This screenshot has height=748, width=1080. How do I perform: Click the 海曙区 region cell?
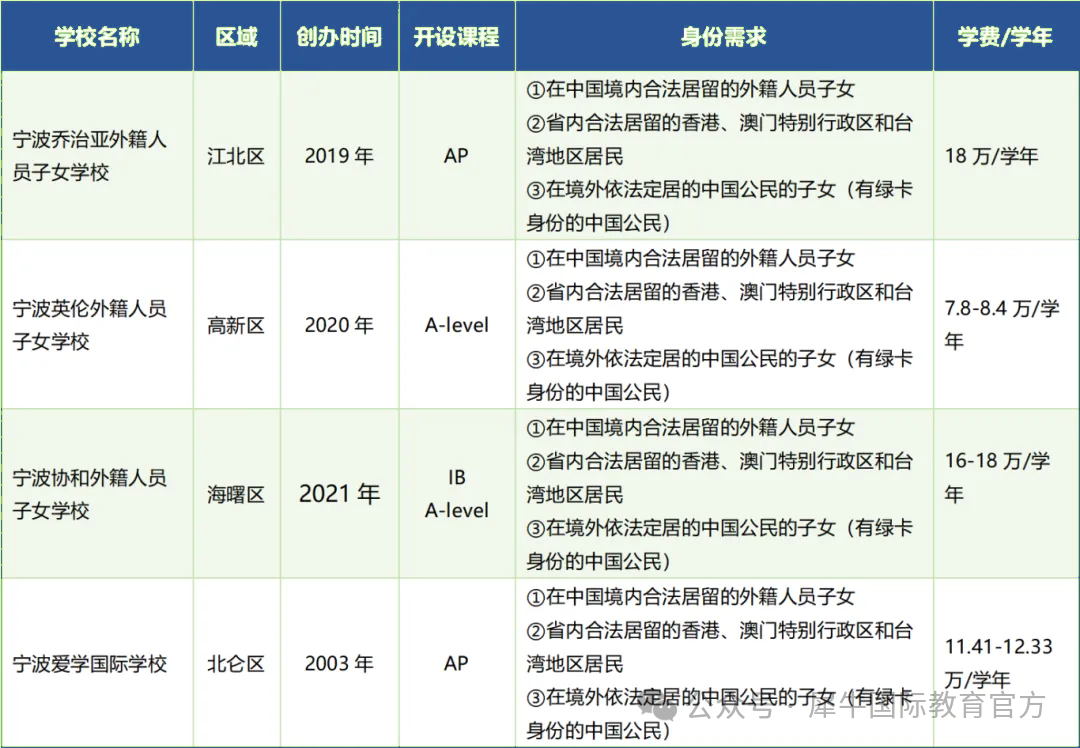pyautogui.click(x=237, y=494)
